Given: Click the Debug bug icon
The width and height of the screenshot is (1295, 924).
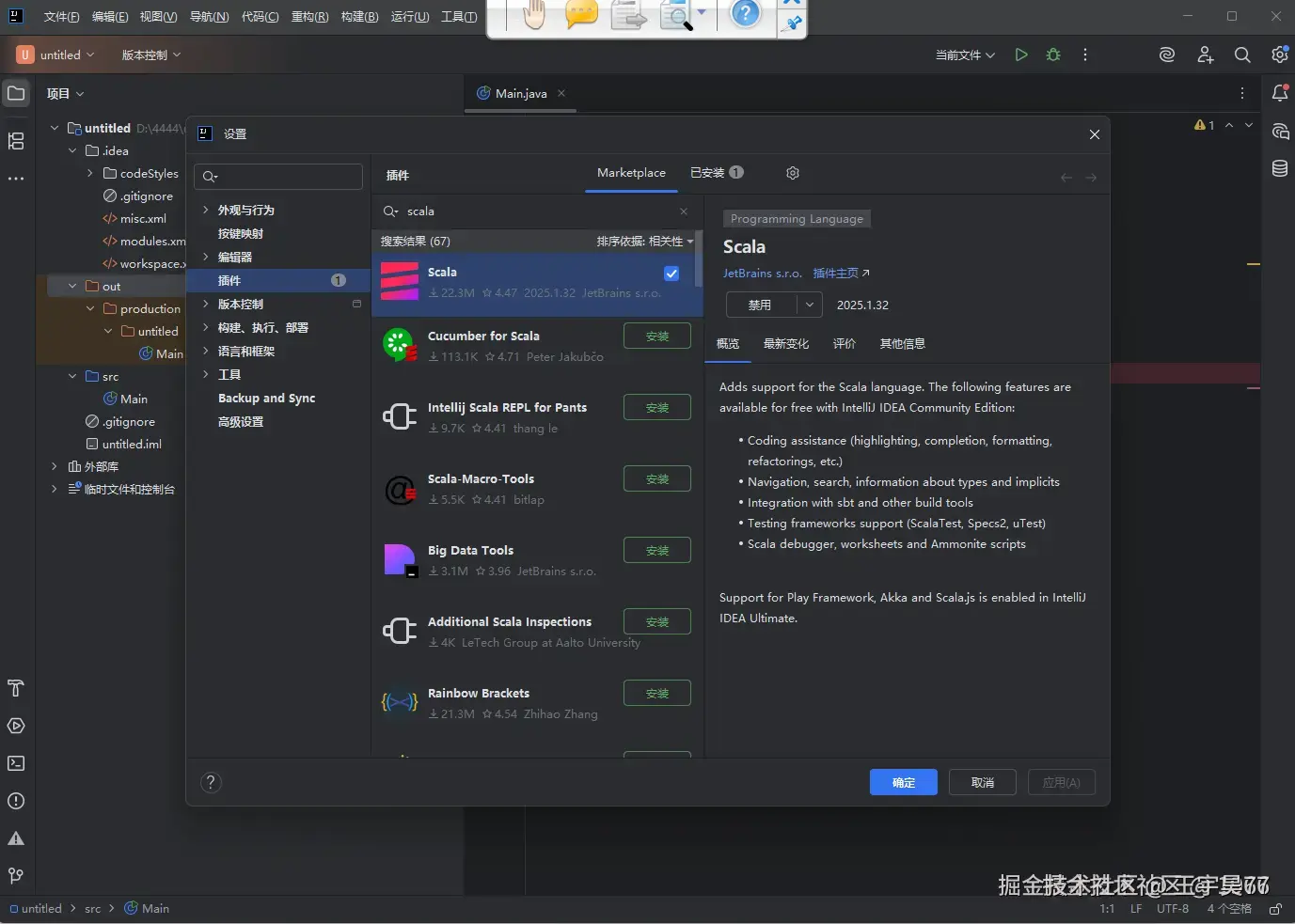Looking at the screenshot, I should pyautogui.click(x=1053, y=55).
